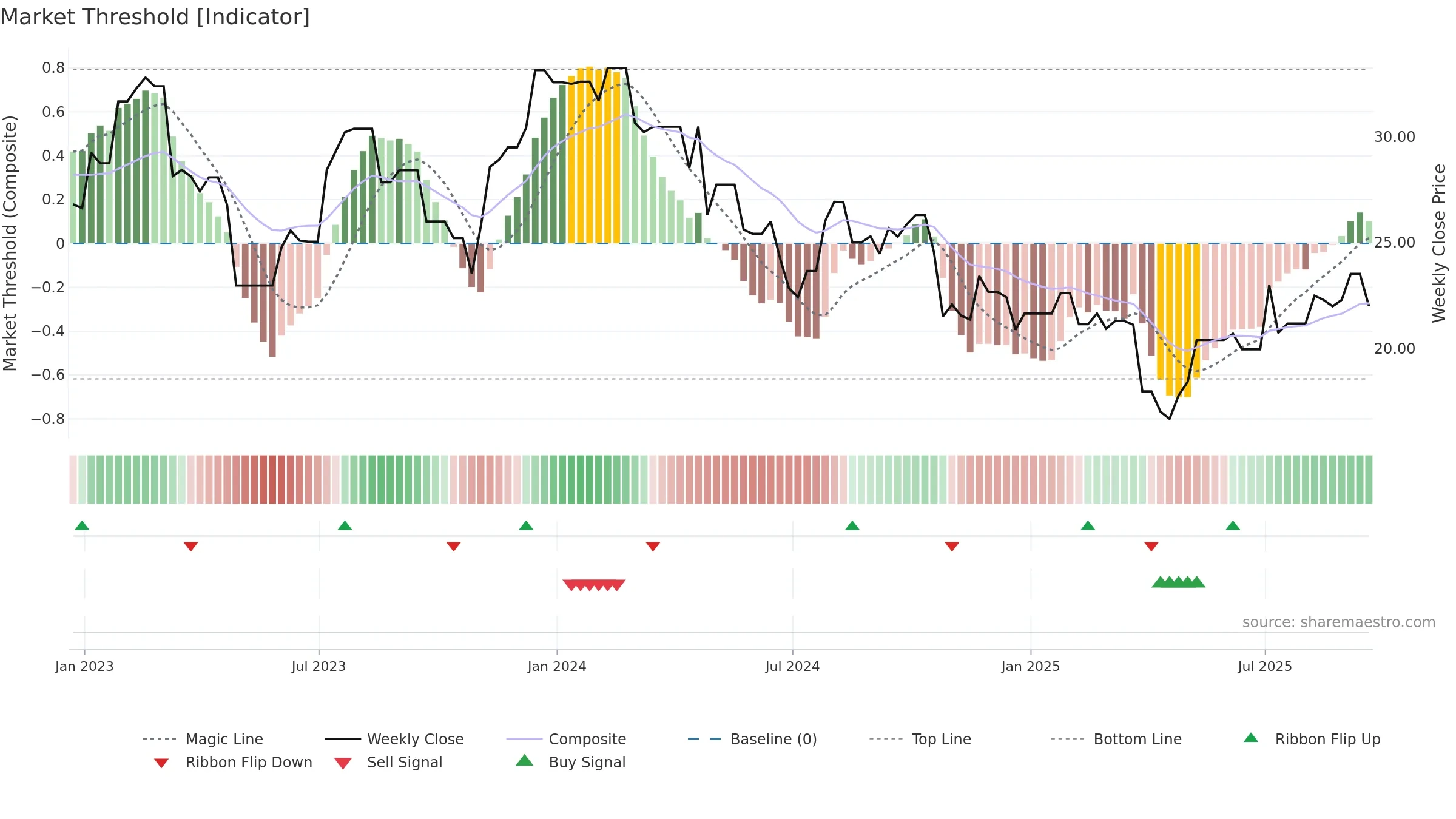Toggle the Magic Line legend entry
The width and height of the screenshot is (1456, 819).
click(x=203, y=739)
